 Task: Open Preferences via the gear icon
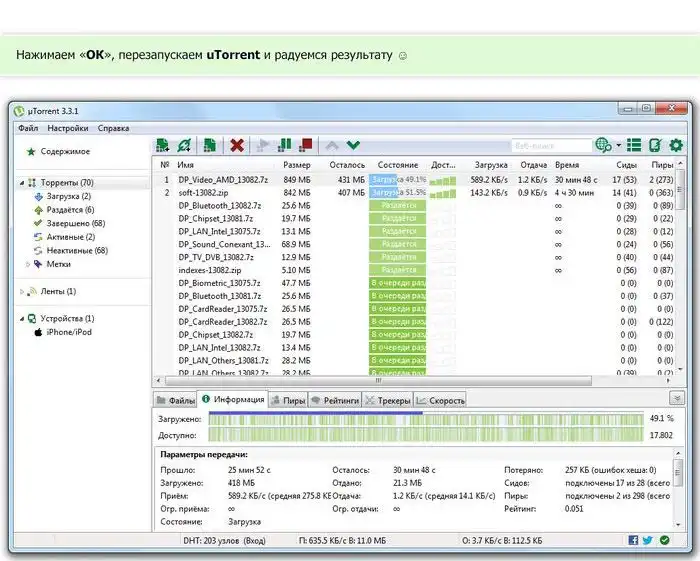coord(676,146)
